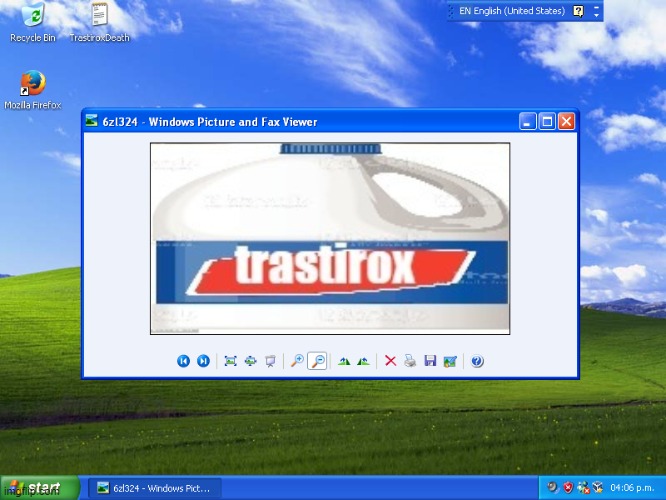Select the 6zl324 taskbar button

(155, 488)
